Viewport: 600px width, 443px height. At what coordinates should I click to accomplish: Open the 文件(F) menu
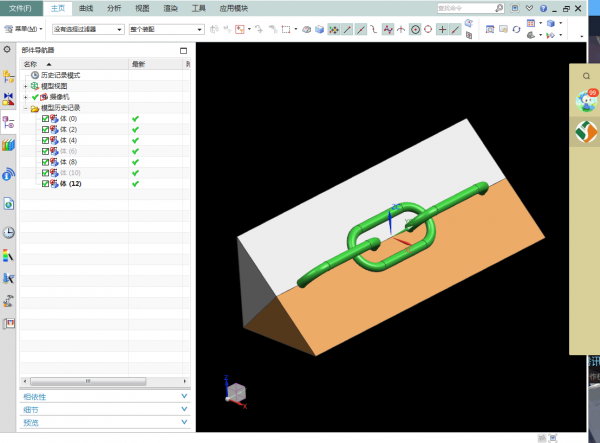pos(20,8)
